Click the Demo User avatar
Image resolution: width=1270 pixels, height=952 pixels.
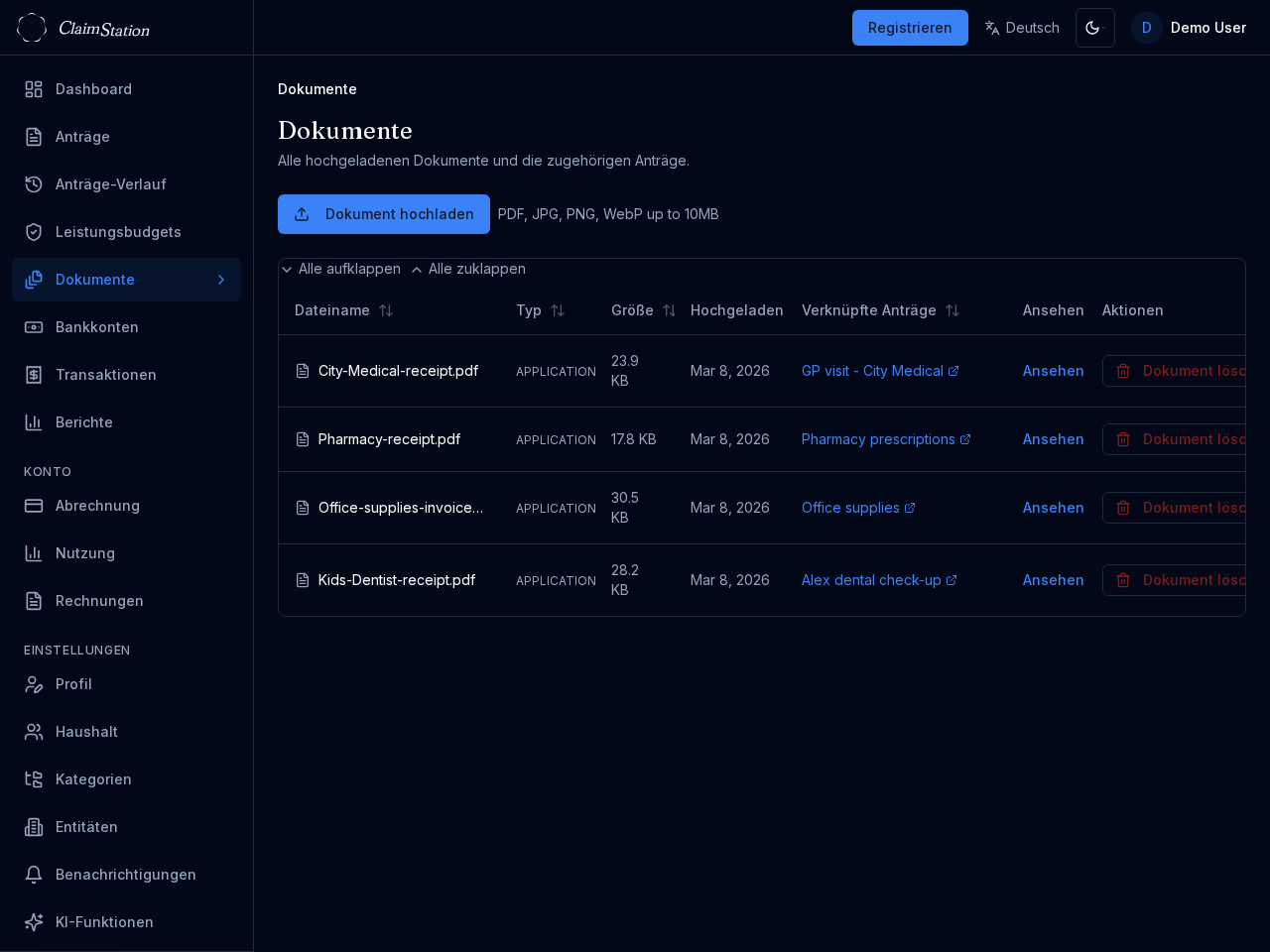(1146, 28)
